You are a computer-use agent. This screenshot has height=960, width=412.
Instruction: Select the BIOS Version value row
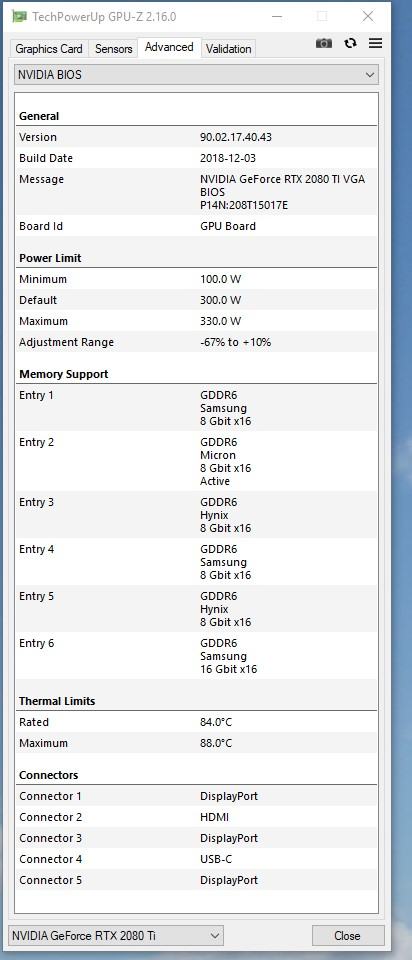pos(197,137)
